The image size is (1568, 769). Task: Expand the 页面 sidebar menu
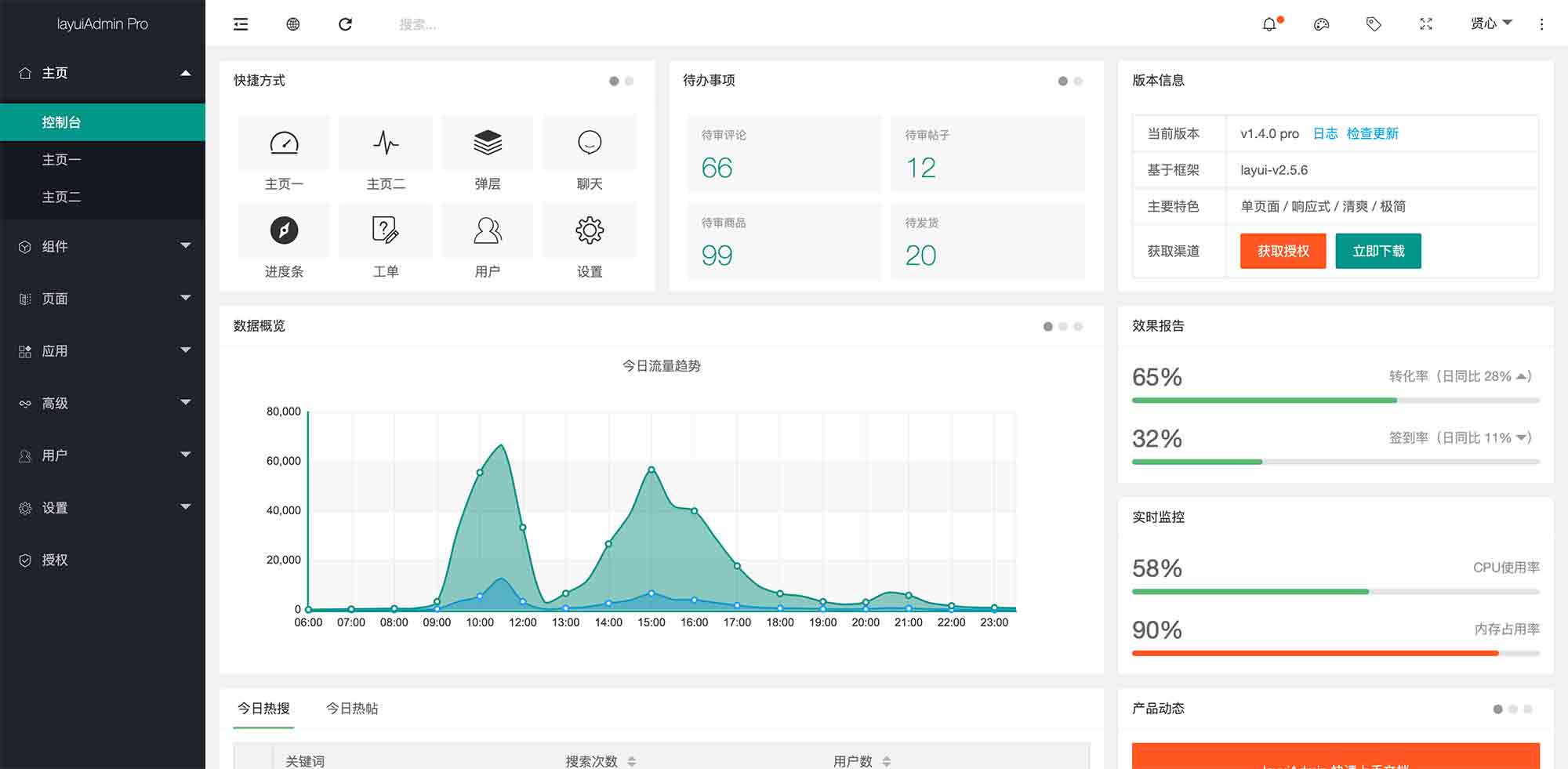[x=103, y=299]
